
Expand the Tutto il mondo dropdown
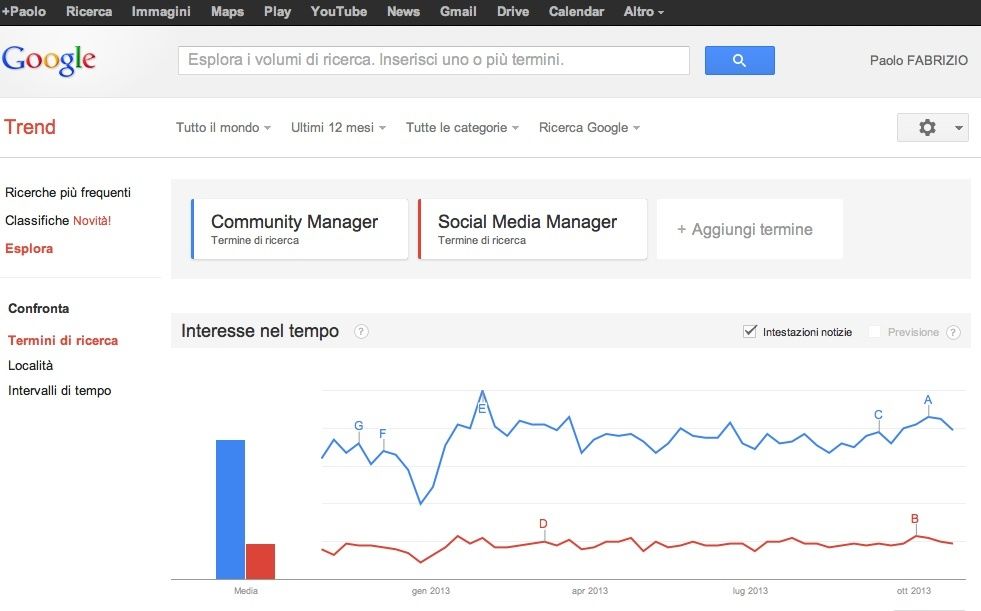[223, 128]
